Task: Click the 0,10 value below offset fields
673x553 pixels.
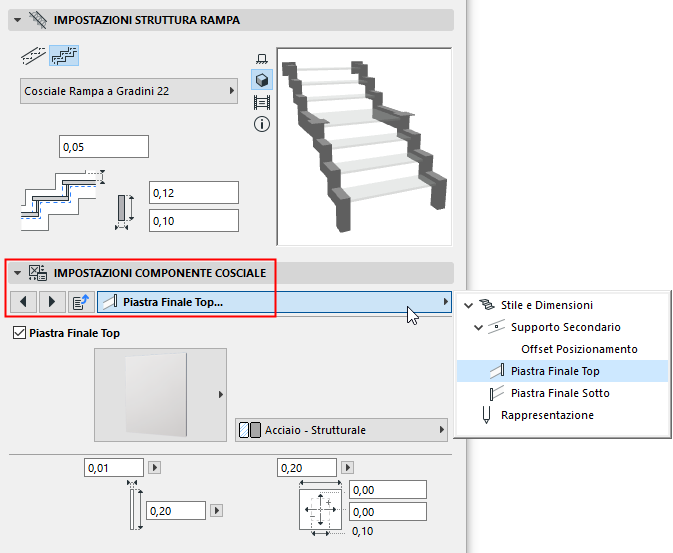Action: point(363,531)
